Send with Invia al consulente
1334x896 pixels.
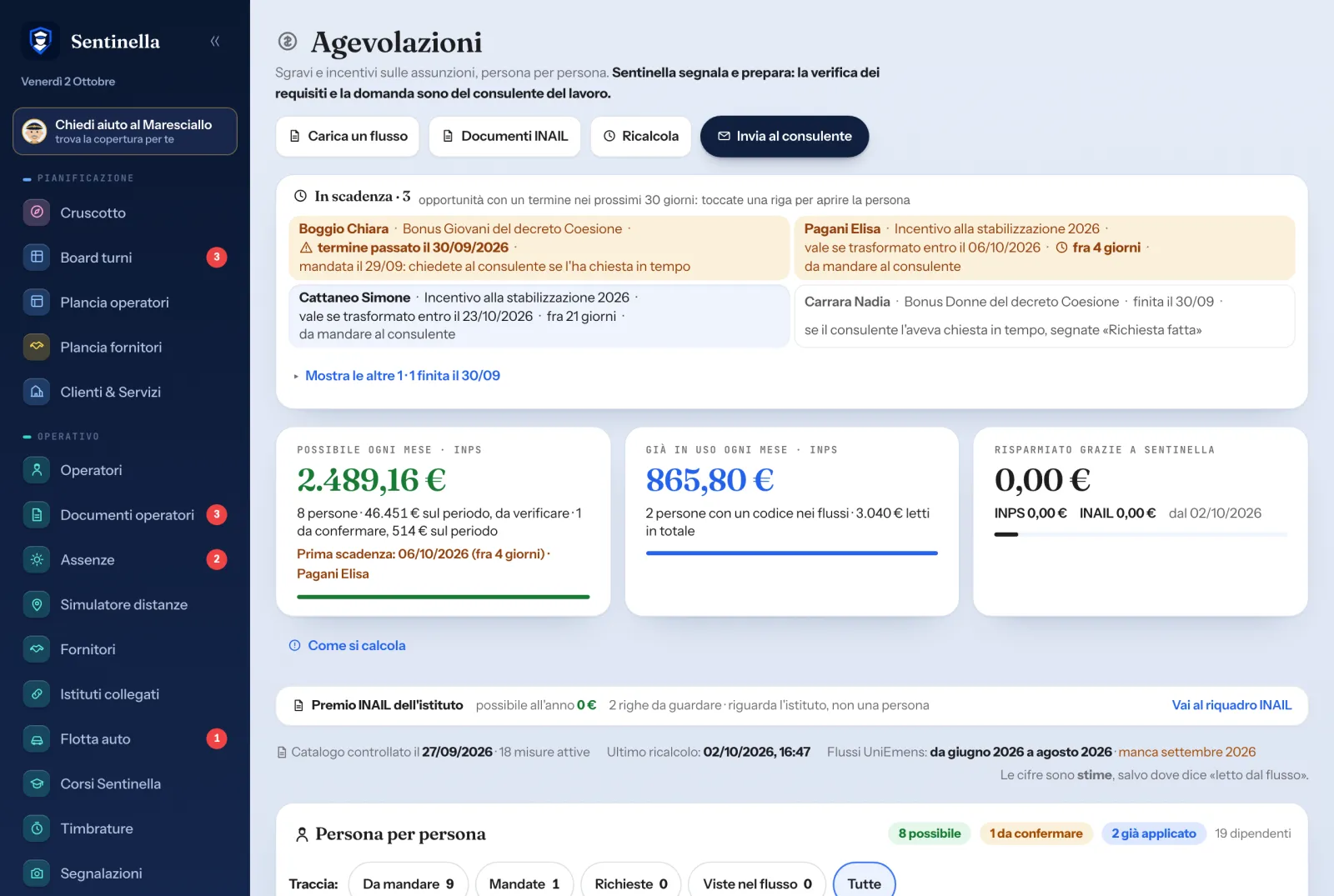pyautogui.click(x=785, y=136)
